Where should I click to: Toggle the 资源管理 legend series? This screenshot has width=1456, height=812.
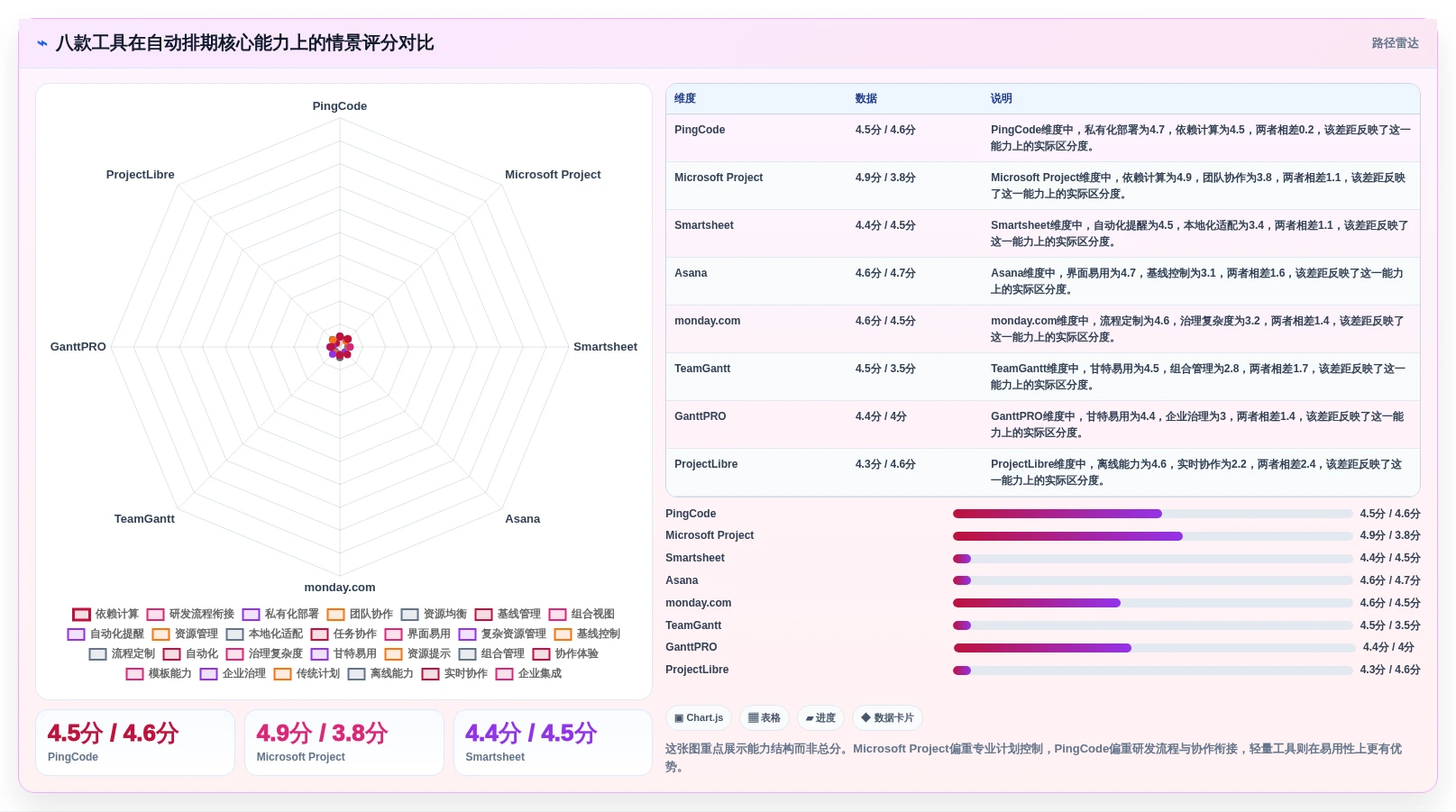185,634
